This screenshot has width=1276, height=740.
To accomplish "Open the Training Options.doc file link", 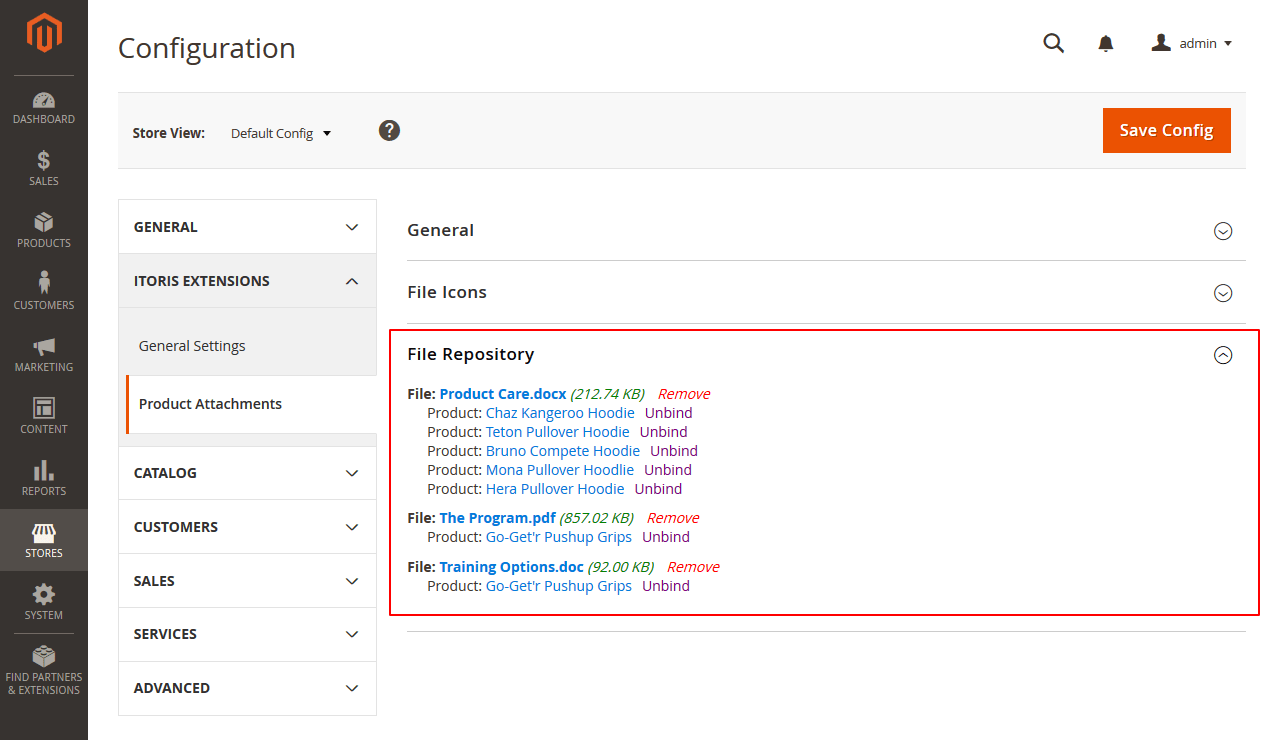I will click(512, 567).
